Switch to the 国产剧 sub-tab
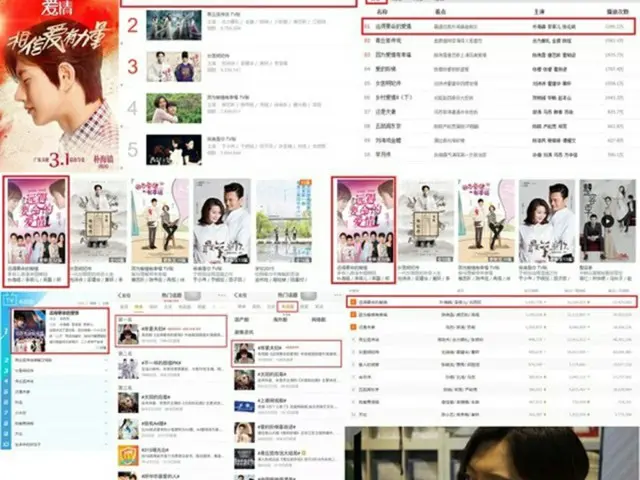This screenshot has height=480, width=640. [x=241, y=320]
